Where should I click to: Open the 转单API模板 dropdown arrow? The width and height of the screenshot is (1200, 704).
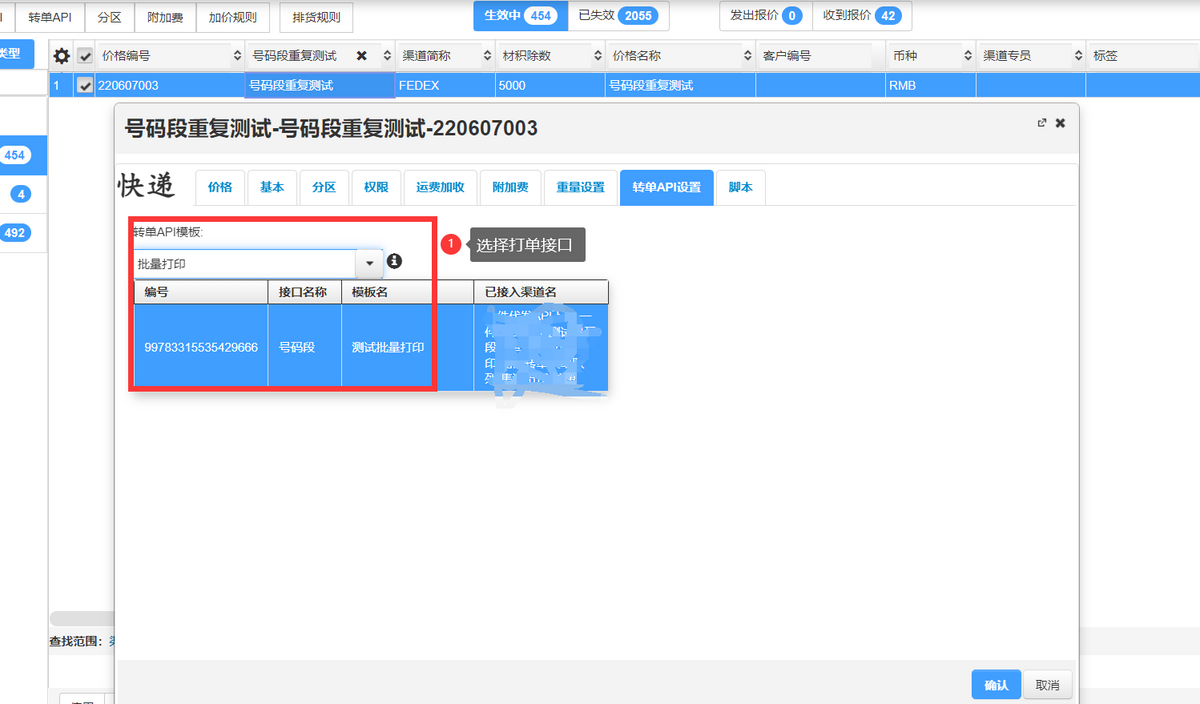pyautogui.click(x=369, y=264)
